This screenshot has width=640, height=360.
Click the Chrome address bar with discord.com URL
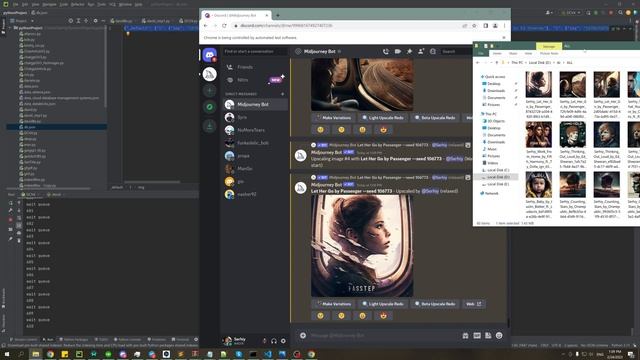[x=347, y=25]
